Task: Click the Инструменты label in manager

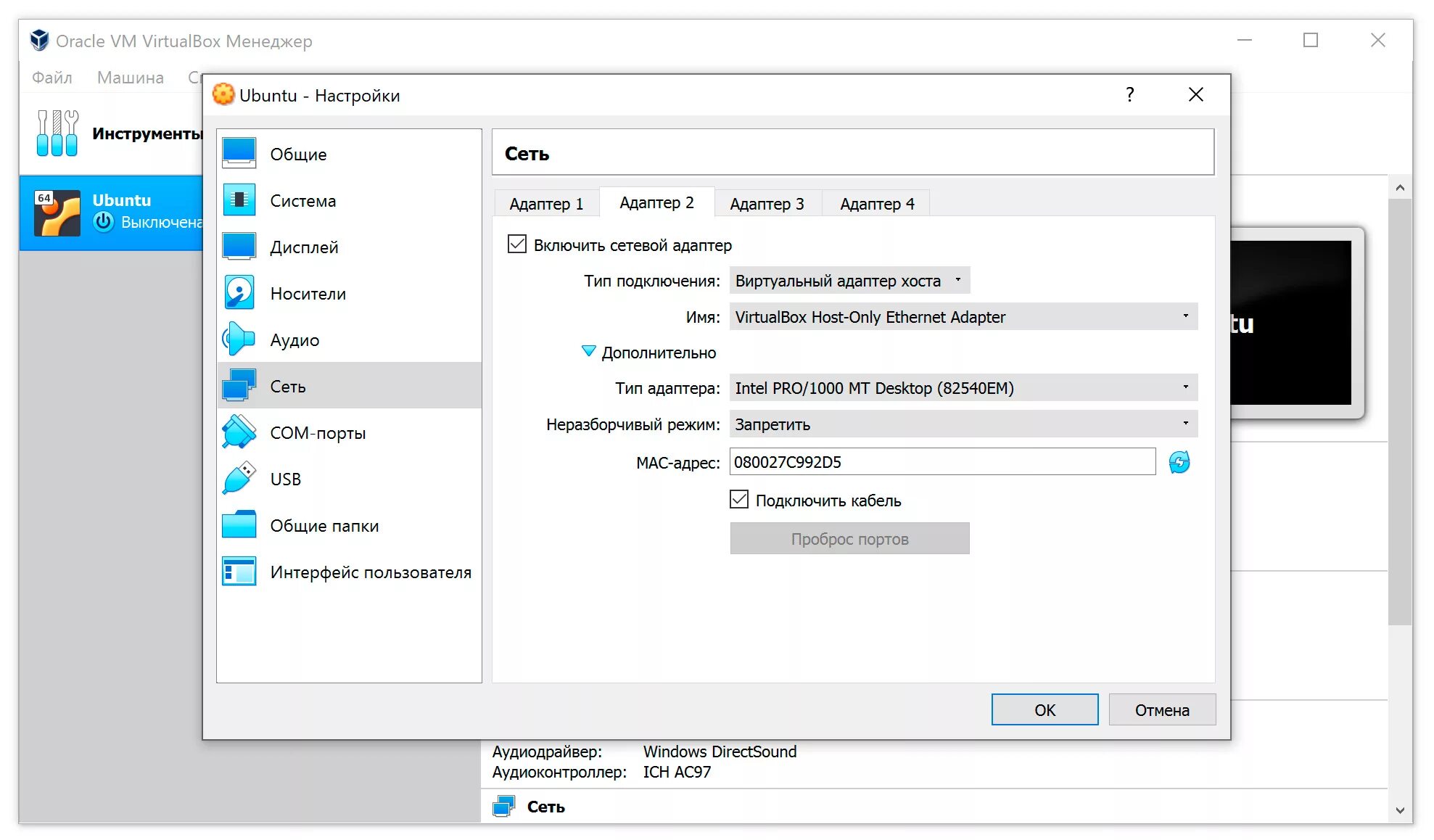Action: pos(147,133)
